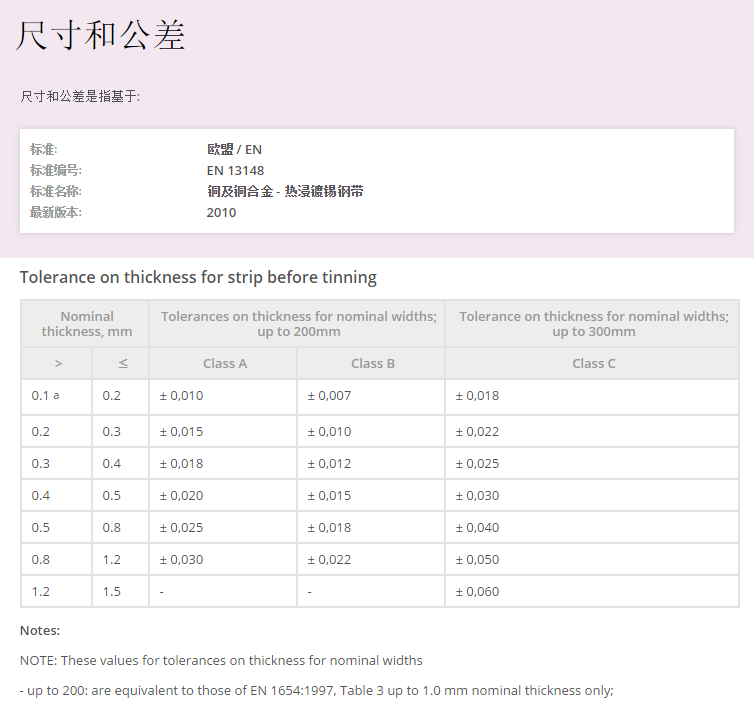Select the ± 0,020 Class A cell
This screenshot has height=706, width=754.
pos(181,496)
